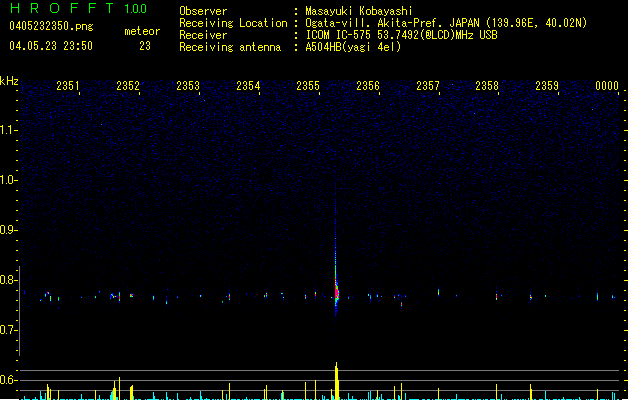Click the Receiving antenna label
This screenshot has width=629, height=400.
(x=230, y=47)
